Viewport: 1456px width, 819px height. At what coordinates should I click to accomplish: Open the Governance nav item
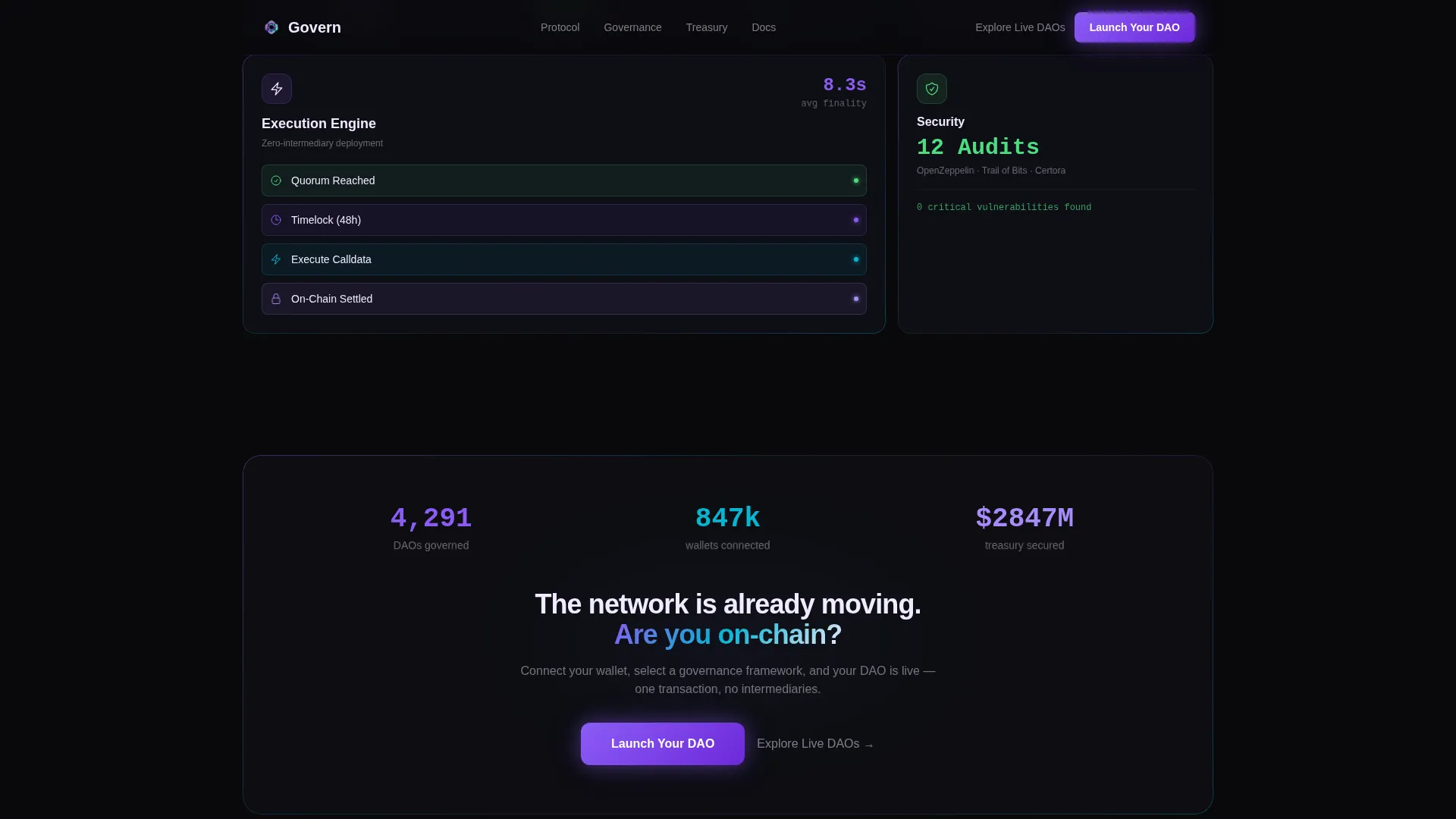pos(632,27)
